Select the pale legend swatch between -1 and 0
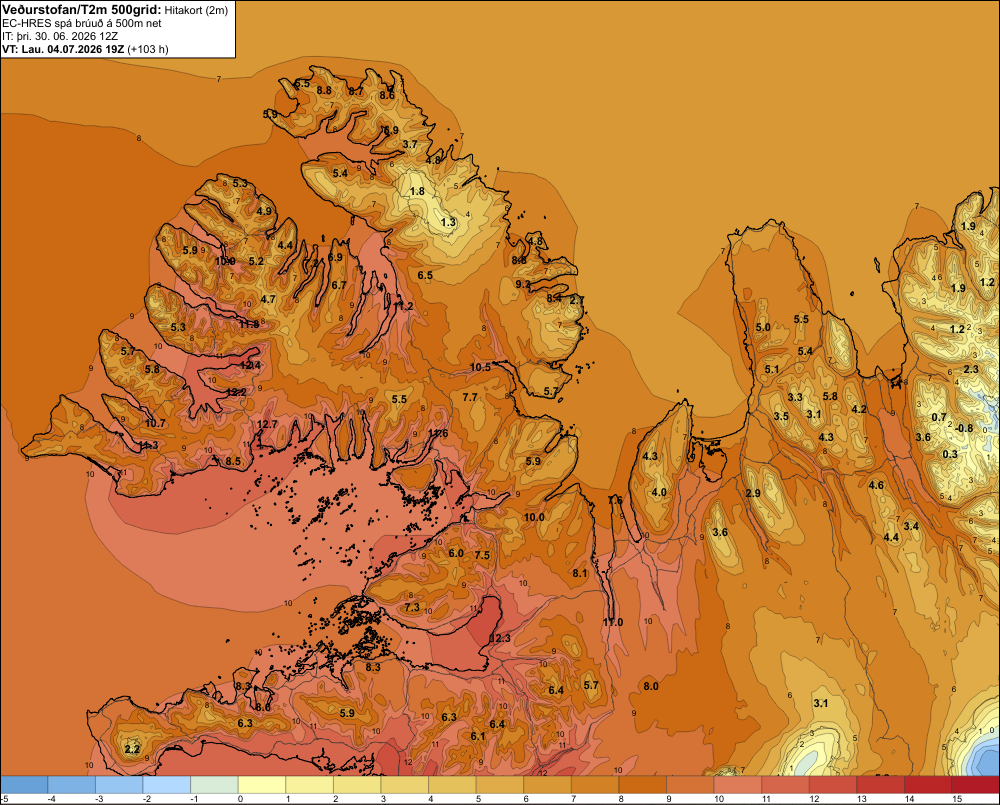The height and width of the screenshot is (805, 1000). tap(214, 785)
